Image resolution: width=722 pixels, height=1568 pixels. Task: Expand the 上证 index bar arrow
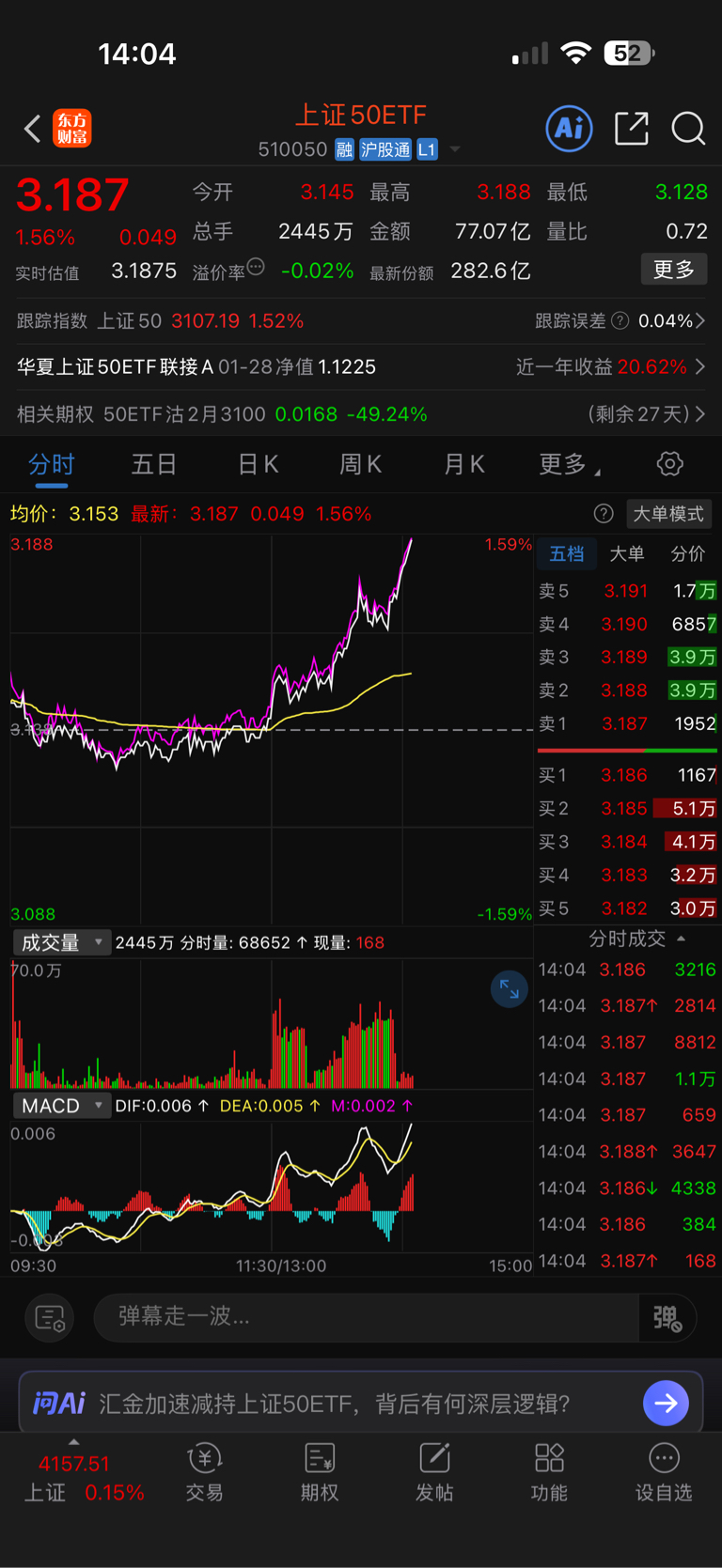coord(74,1442)
